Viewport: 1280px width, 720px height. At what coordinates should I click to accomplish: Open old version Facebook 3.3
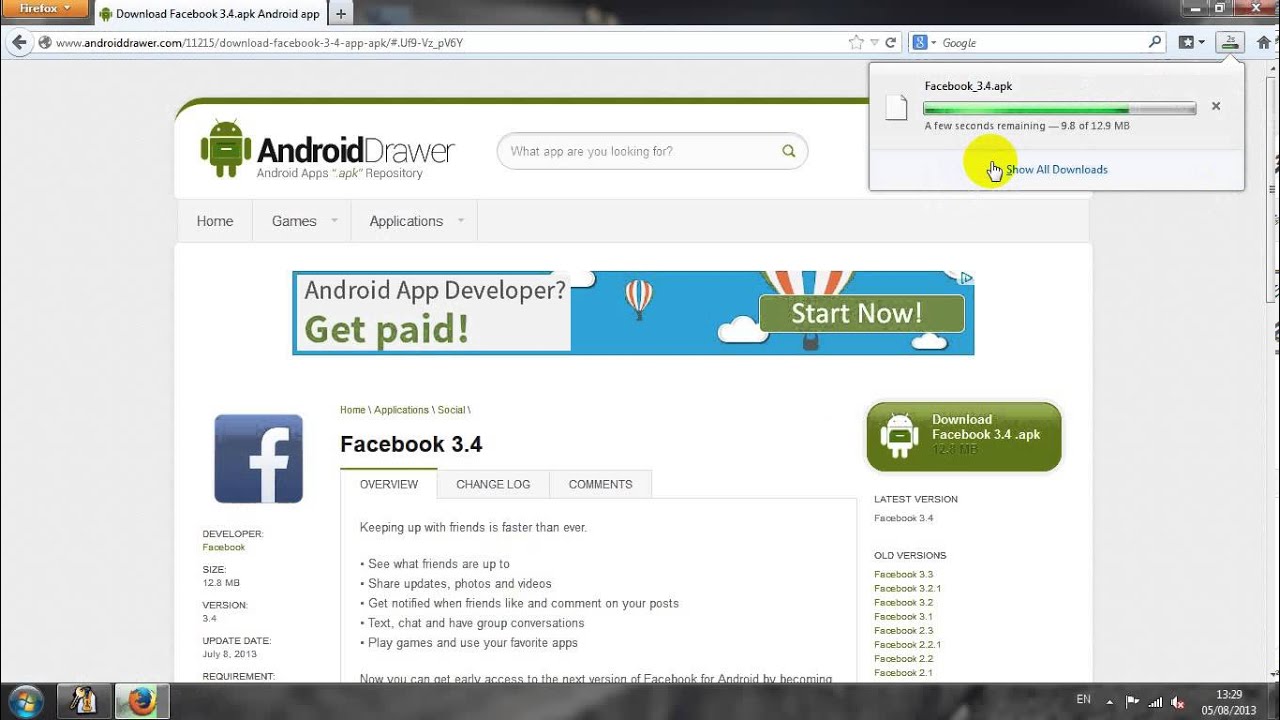tap(903, 574)
